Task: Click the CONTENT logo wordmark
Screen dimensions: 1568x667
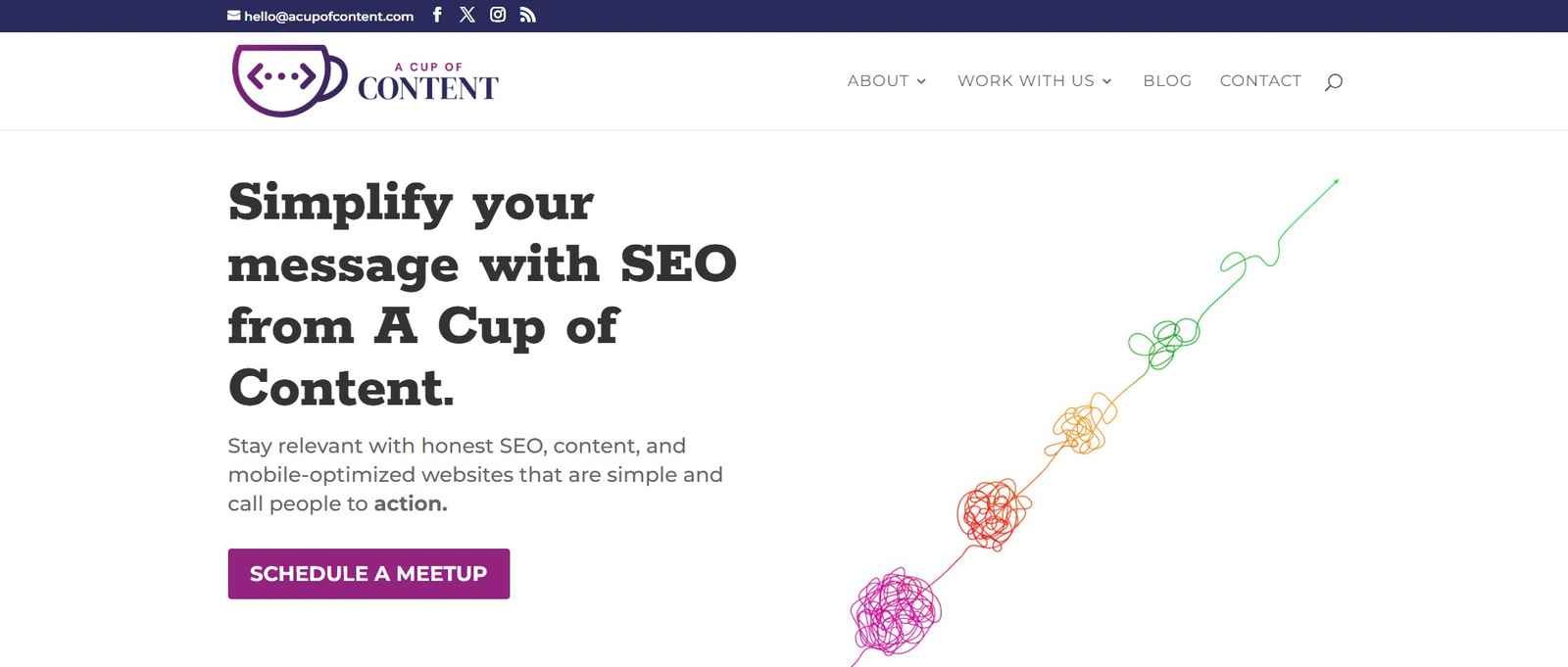Action: [428, 87]
